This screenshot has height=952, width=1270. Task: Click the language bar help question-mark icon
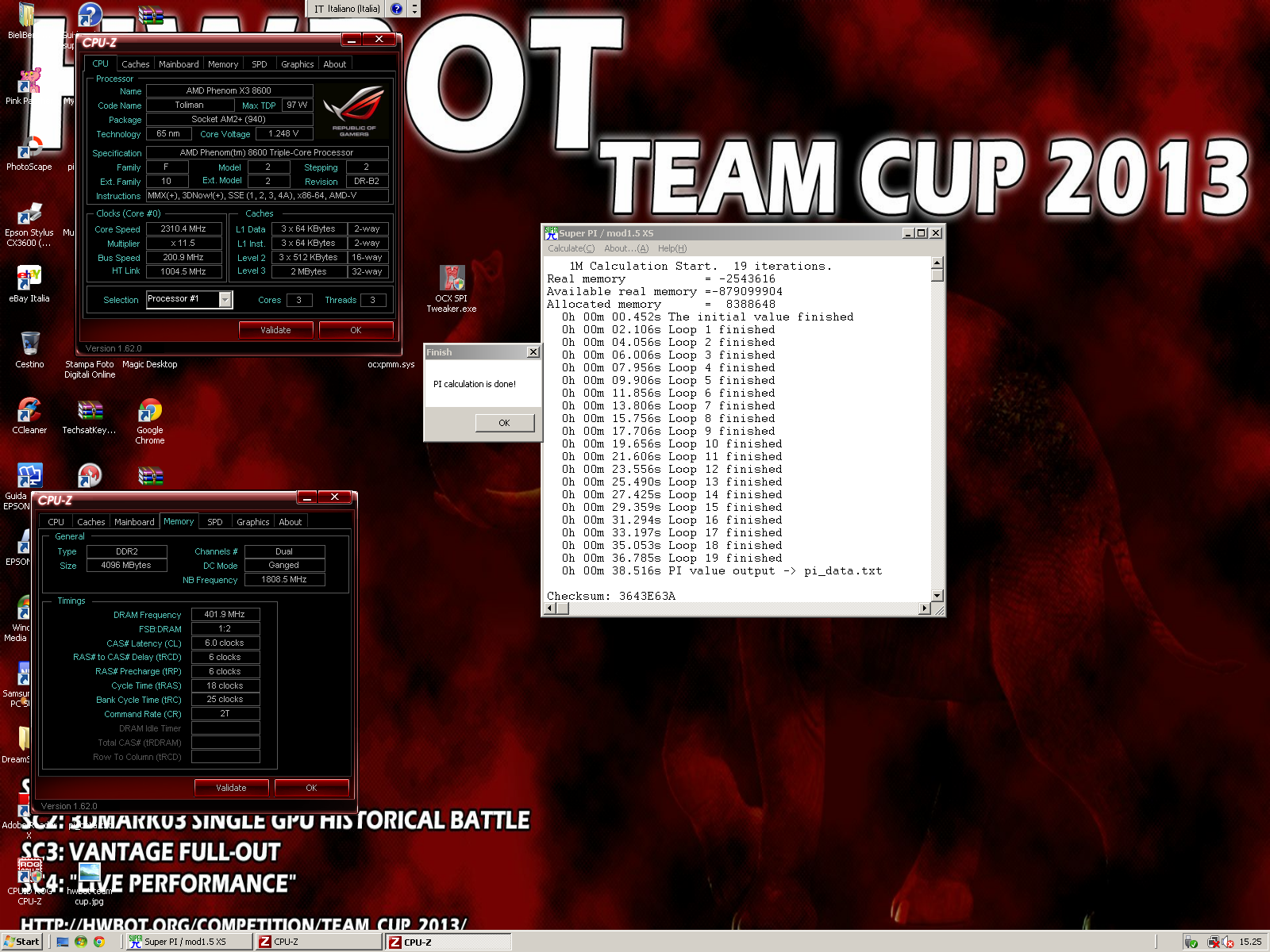click(x=397, y=9)
